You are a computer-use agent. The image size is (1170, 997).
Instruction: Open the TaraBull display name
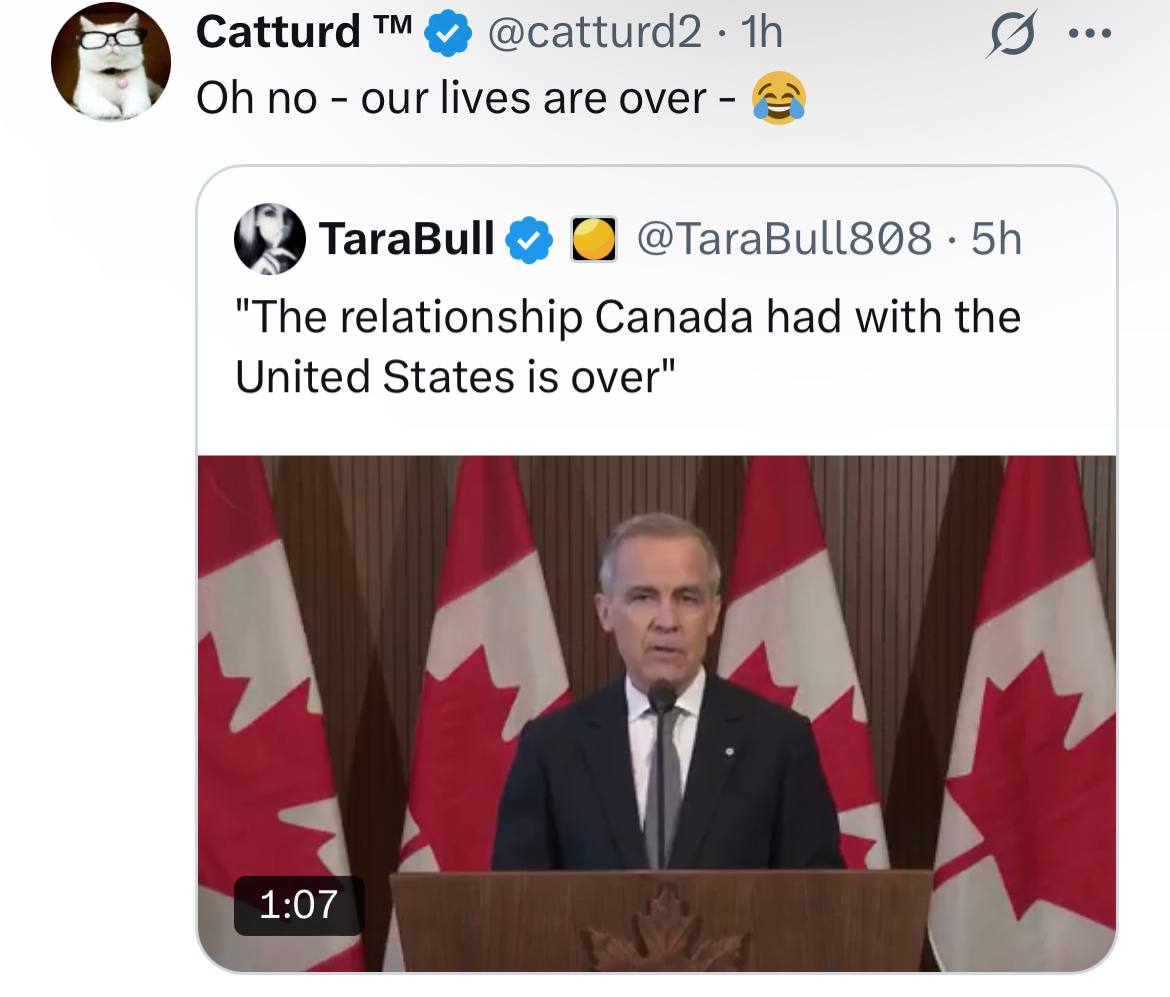(x=406, y=239)
